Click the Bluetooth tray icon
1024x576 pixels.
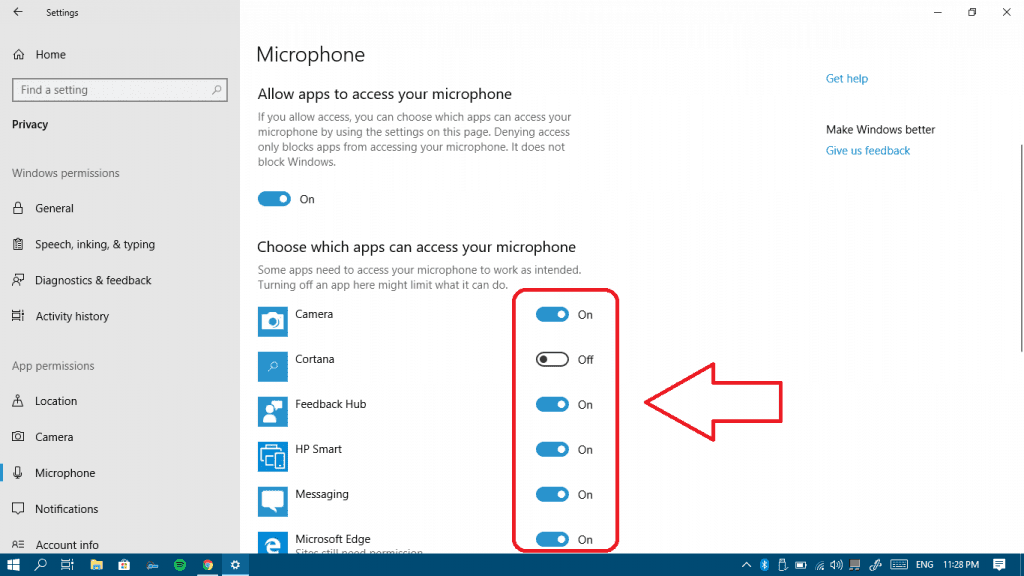pyautogui.click(x=764, y=565)
